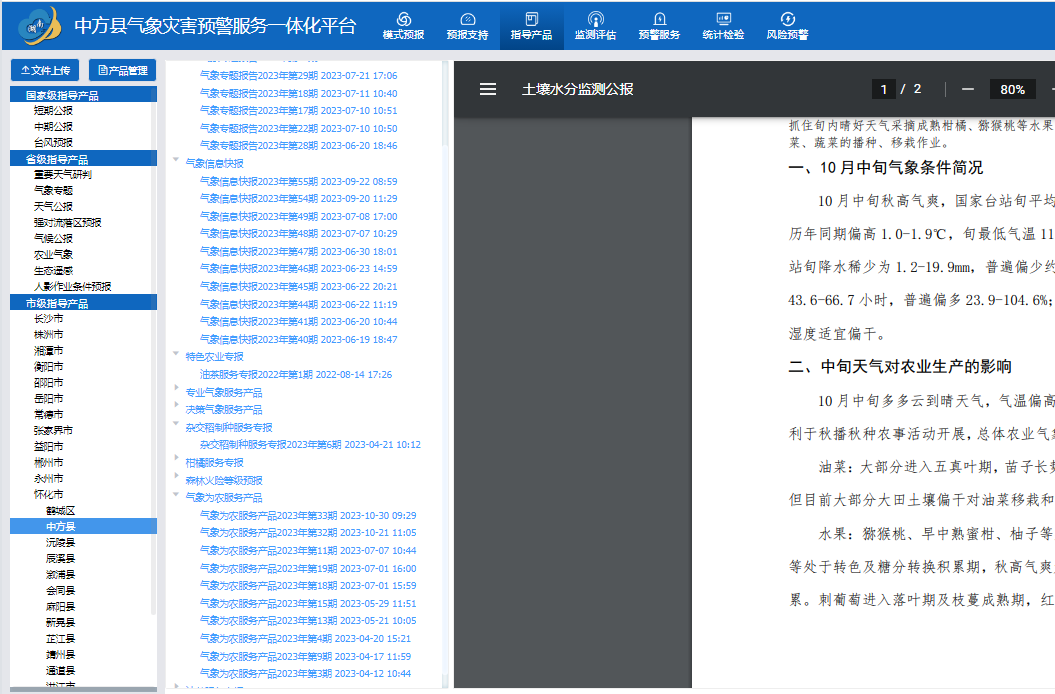Open 气象专题报告2023年第18期
The width and height of the screenshot is (1055, 694).
tap(298, 94)
